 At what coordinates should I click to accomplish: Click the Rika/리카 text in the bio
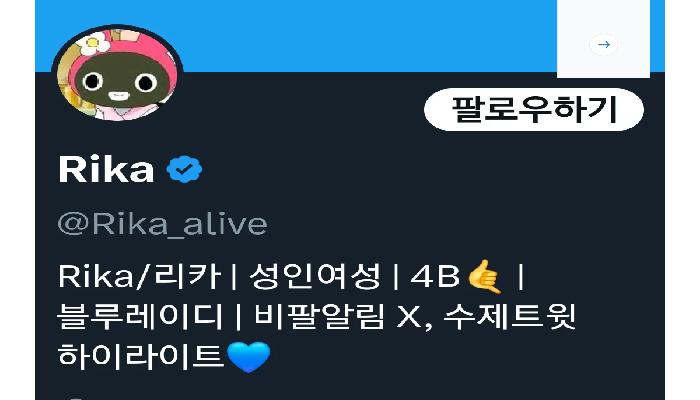[x=139, y=276]
